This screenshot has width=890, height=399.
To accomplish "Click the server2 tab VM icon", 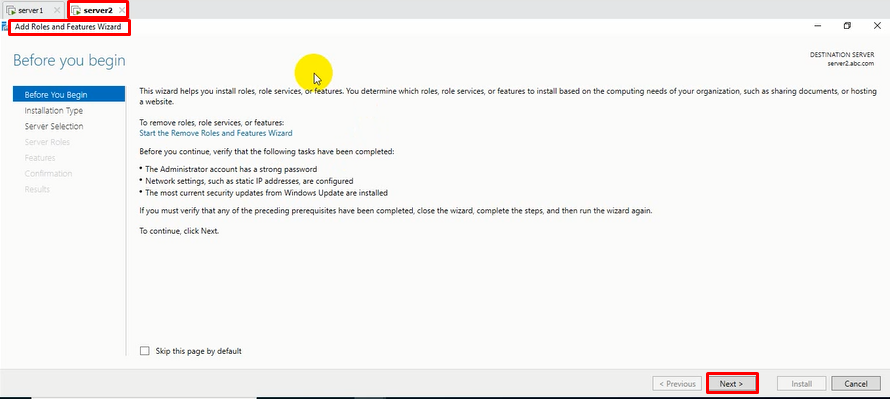I will [x=76, y=11].
